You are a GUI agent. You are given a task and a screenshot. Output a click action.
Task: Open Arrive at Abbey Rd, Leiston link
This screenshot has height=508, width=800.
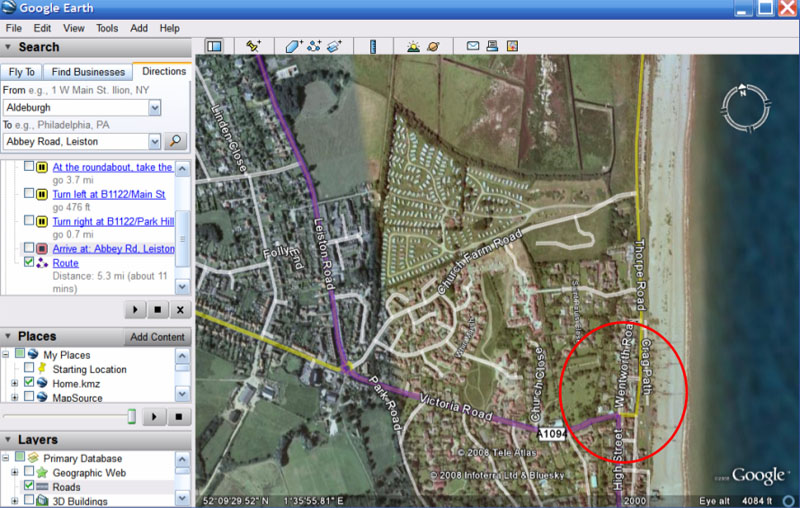113,248
